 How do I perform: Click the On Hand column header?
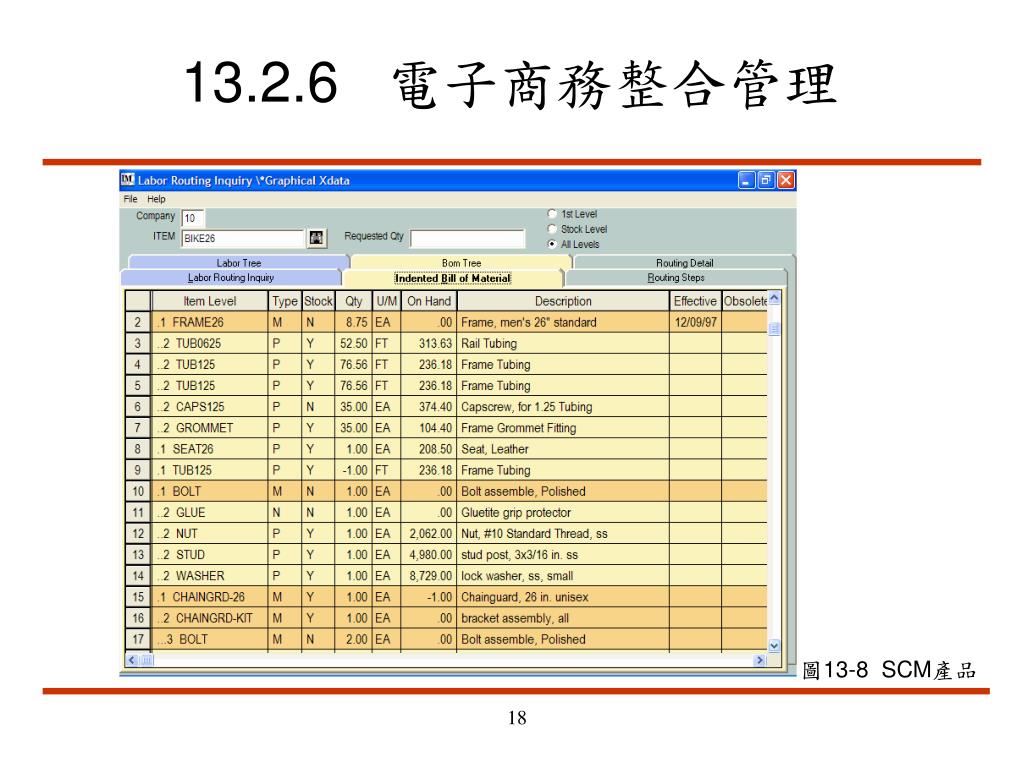429,301
